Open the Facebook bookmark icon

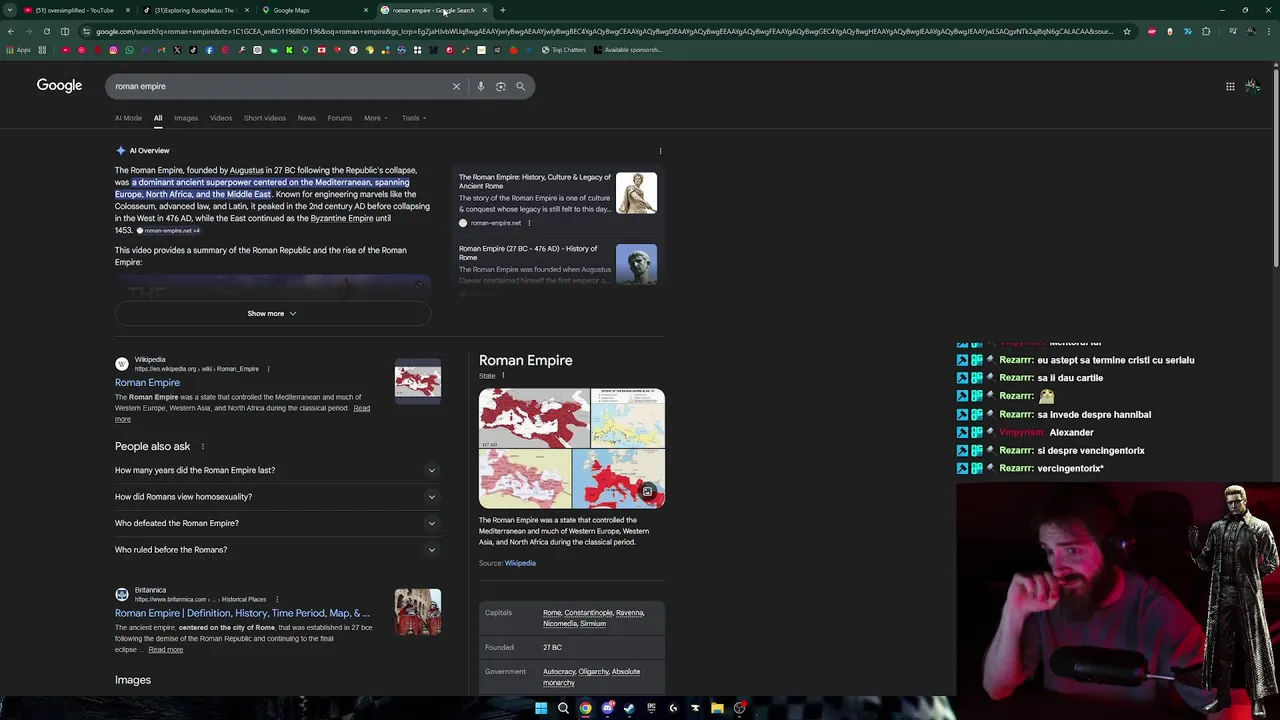(x=209, y=50)
